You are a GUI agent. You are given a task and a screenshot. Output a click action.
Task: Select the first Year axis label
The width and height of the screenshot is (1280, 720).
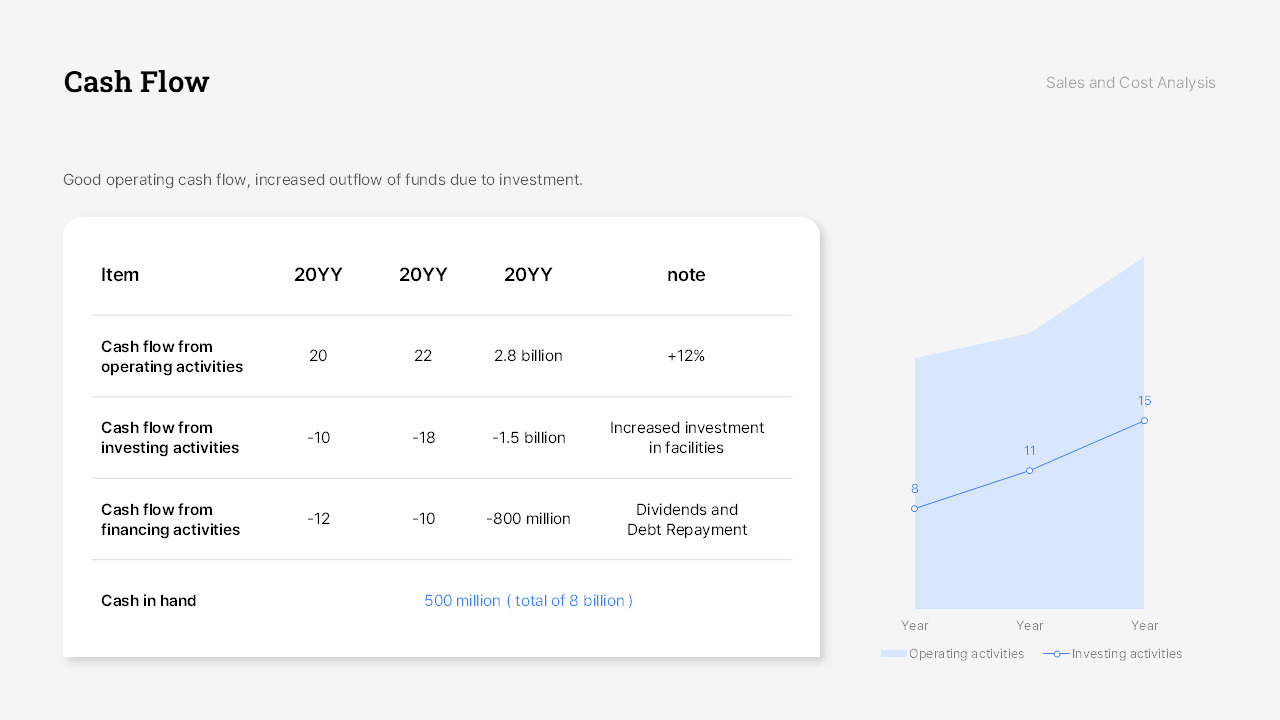(914, 625)
